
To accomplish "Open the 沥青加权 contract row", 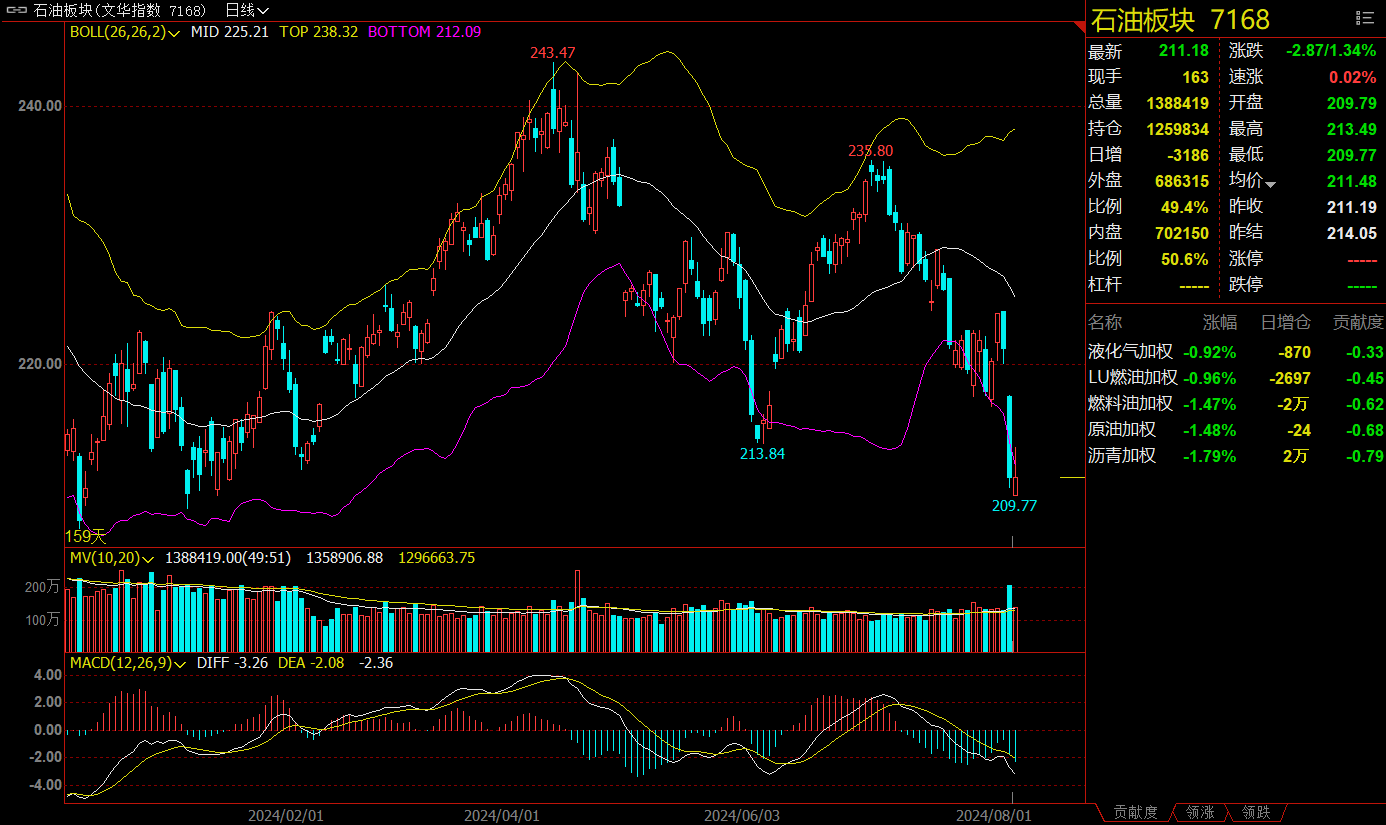I will coord(1122,456).
